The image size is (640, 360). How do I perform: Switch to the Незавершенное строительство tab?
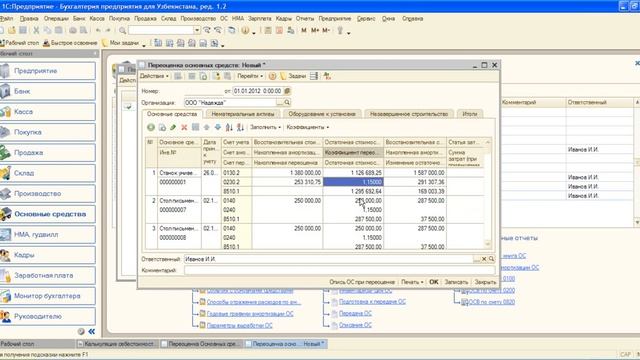[x=409, y=114]
